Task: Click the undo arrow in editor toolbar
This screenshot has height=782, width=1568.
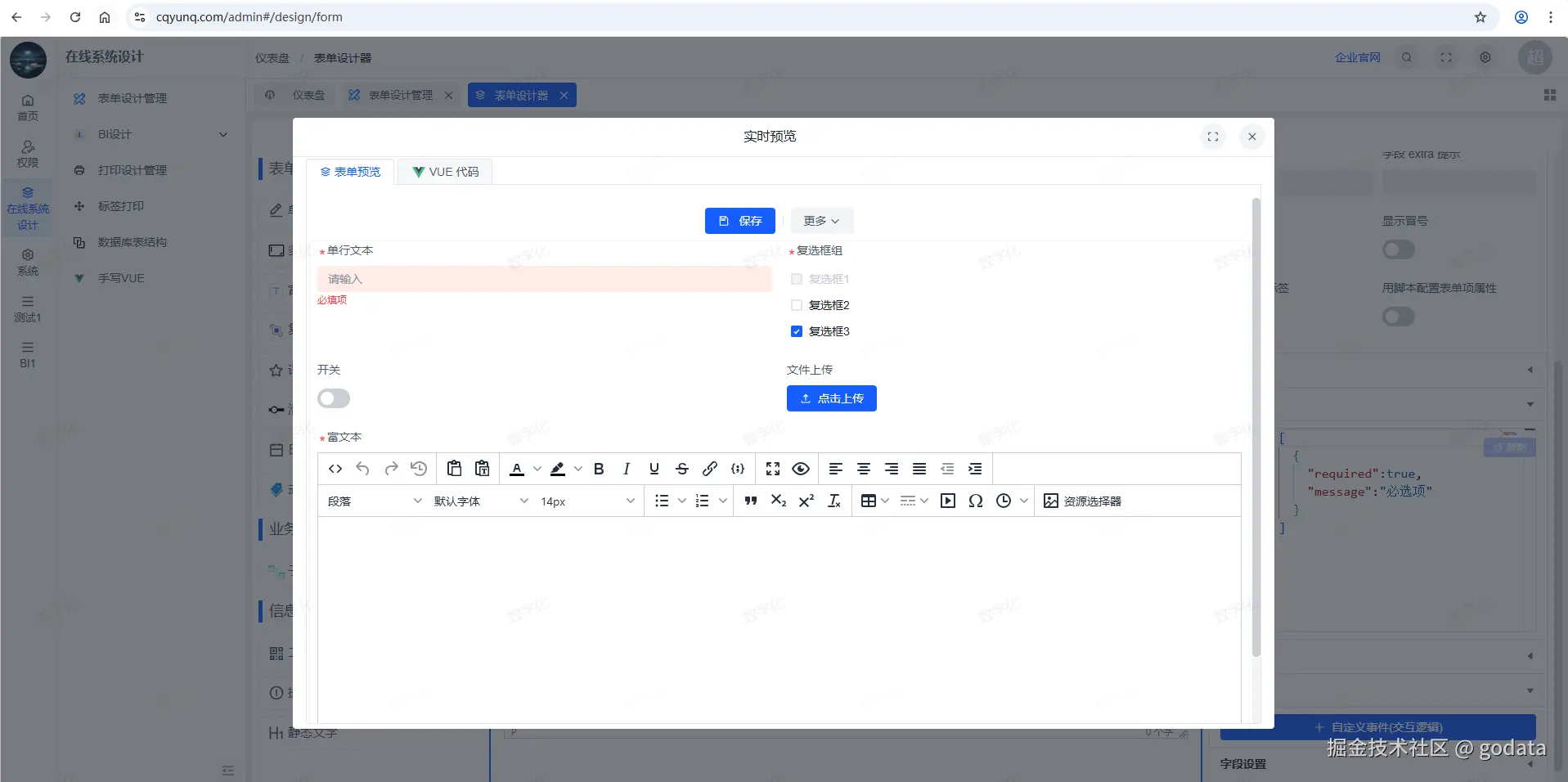Action: pyautogui.click(x=363, y=469)
